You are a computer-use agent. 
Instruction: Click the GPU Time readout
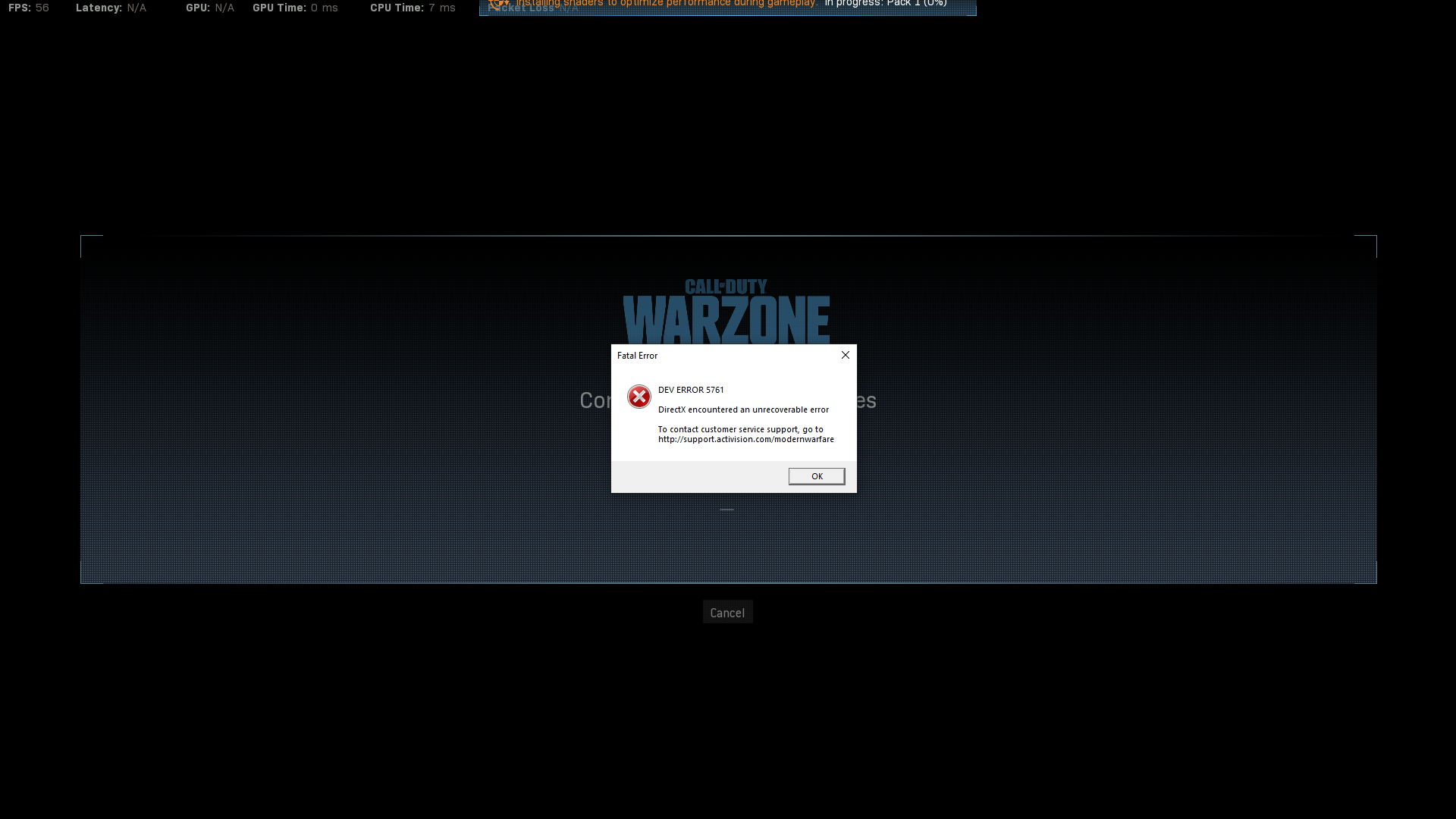pos(295,8)
